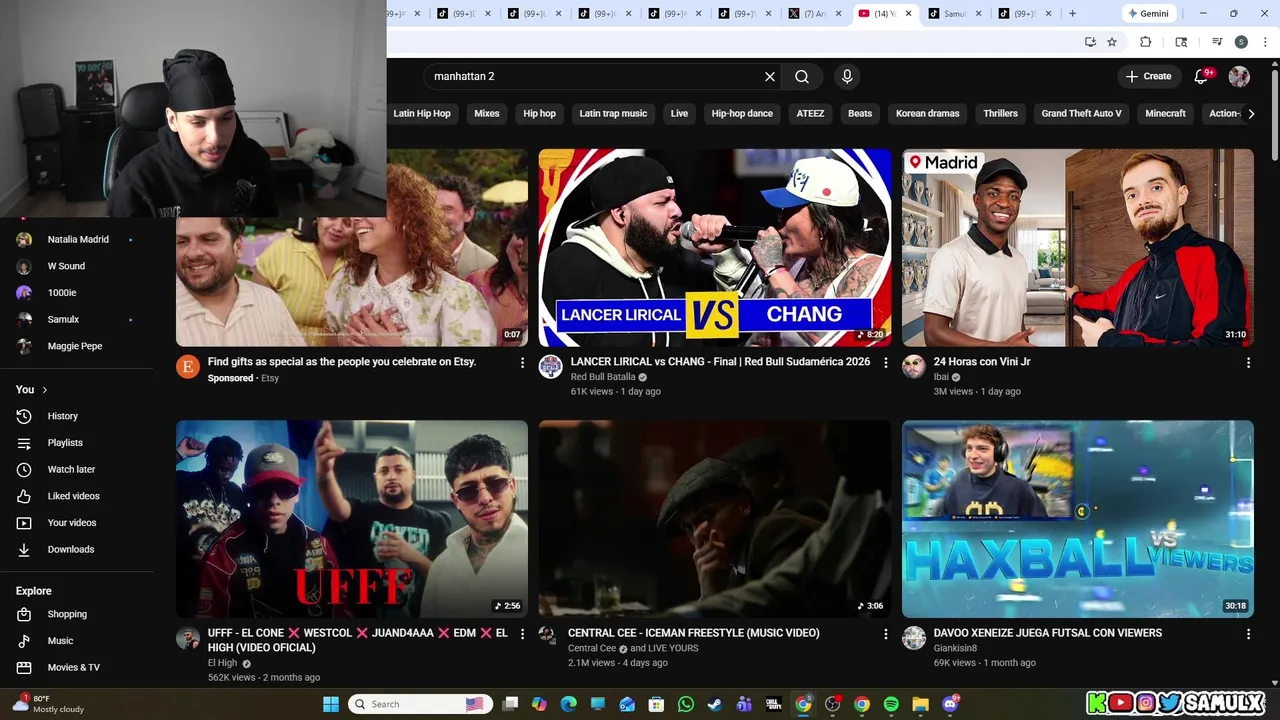Open the Chrome profile 'S' icon
1280x720 pixels.
[1241, 42]
